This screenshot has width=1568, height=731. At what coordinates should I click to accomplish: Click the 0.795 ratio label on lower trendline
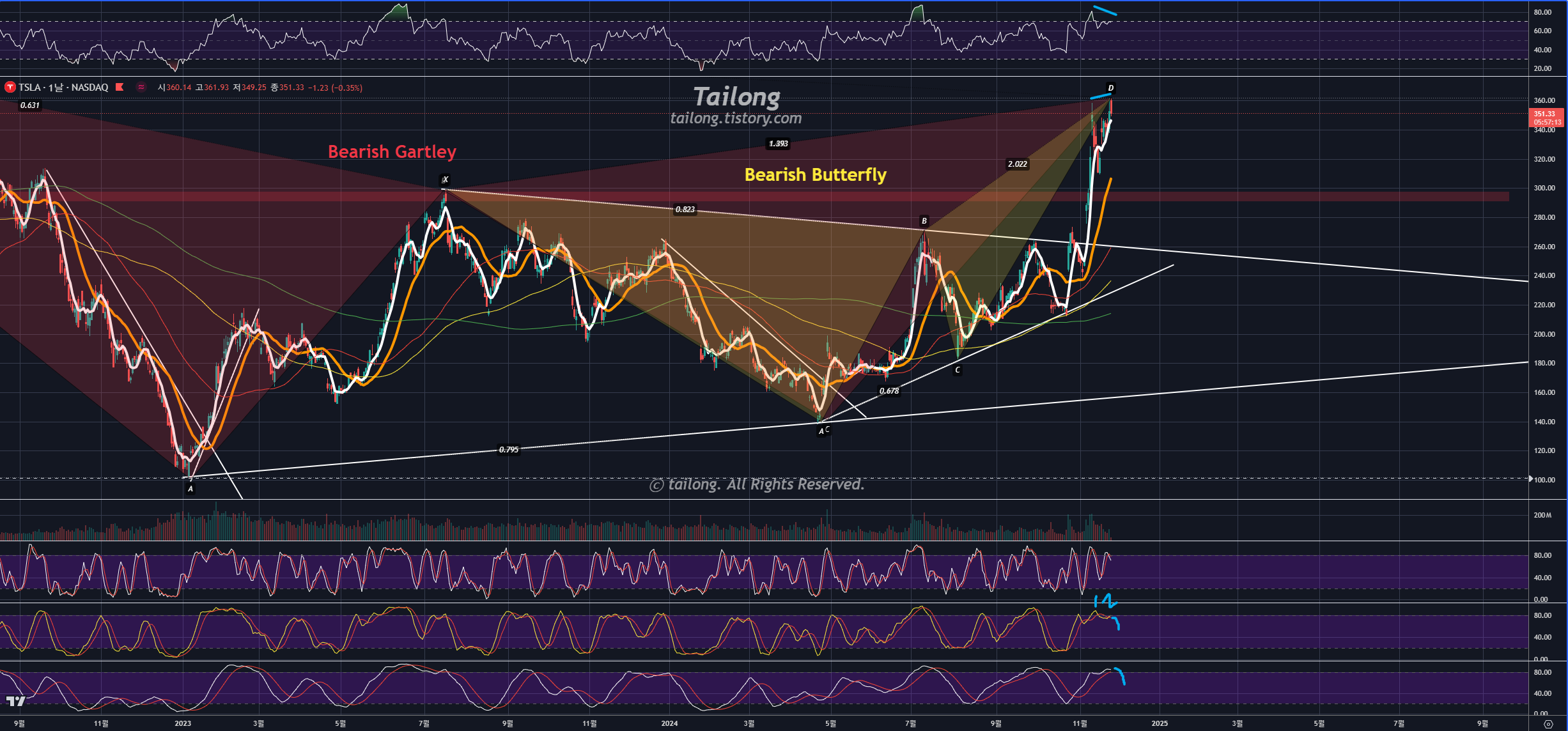pos(509,450)
